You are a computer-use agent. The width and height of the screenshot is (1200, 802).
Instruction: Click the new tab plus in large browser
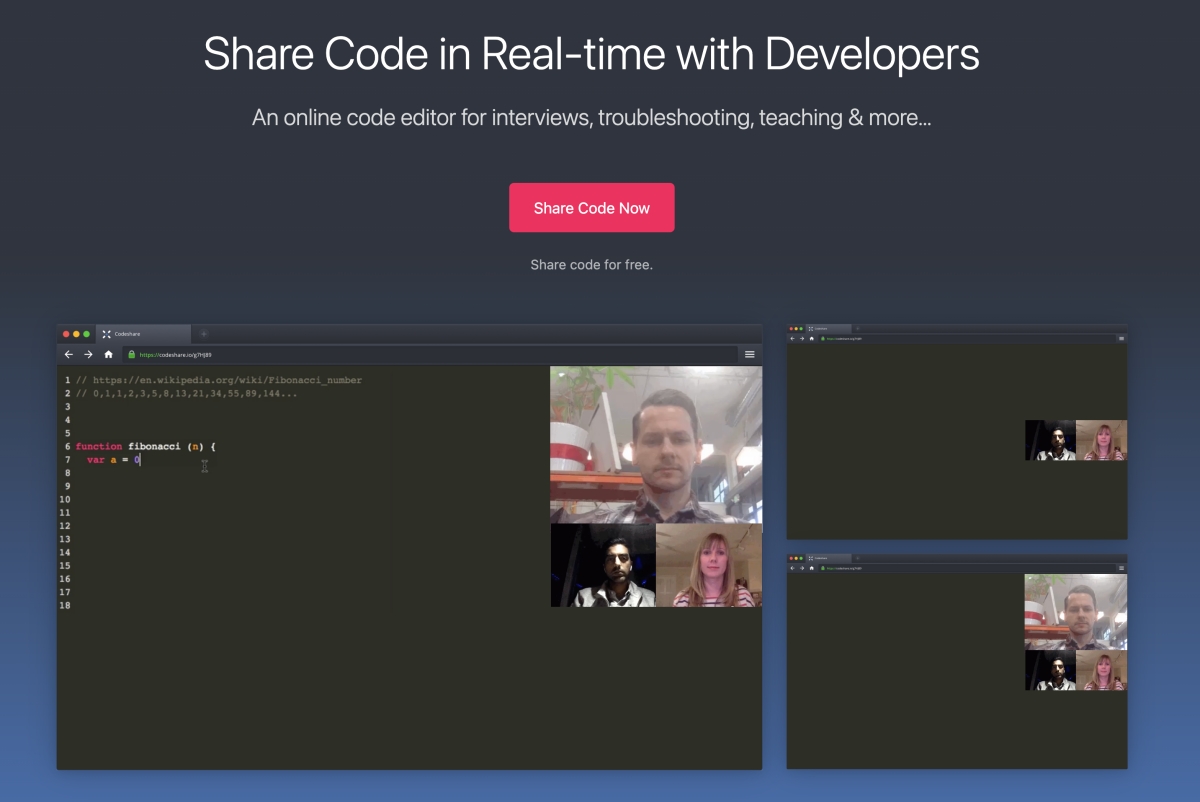pos(204,333)
